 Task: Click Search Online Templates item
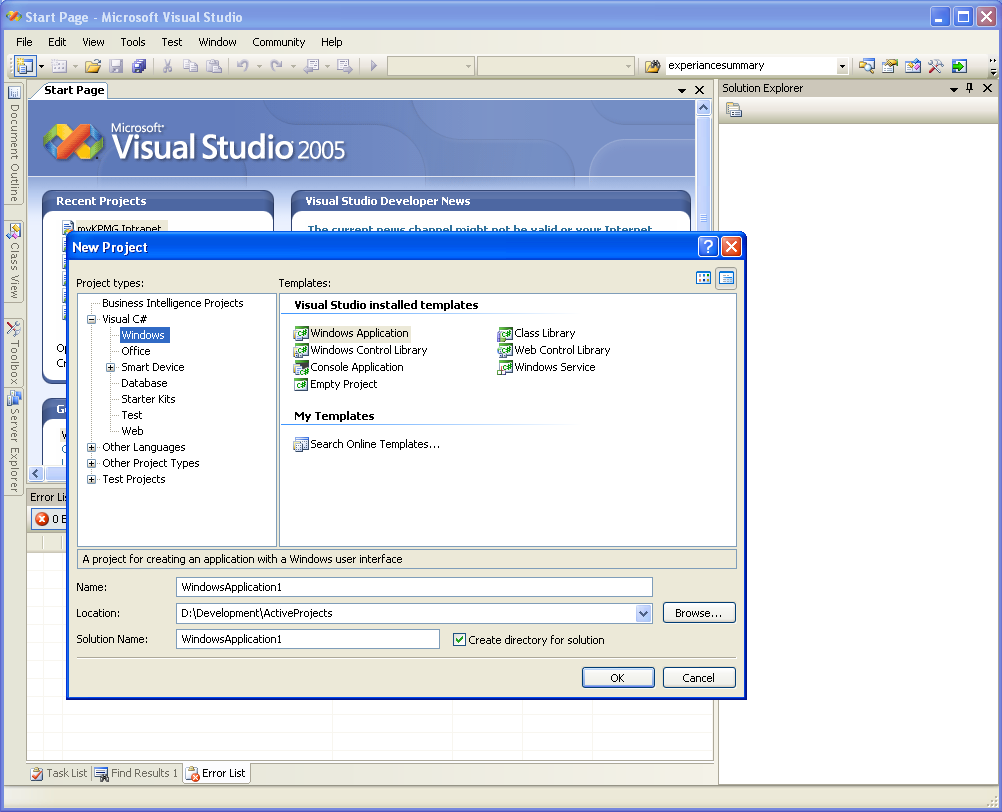click(x=367, y=445)
